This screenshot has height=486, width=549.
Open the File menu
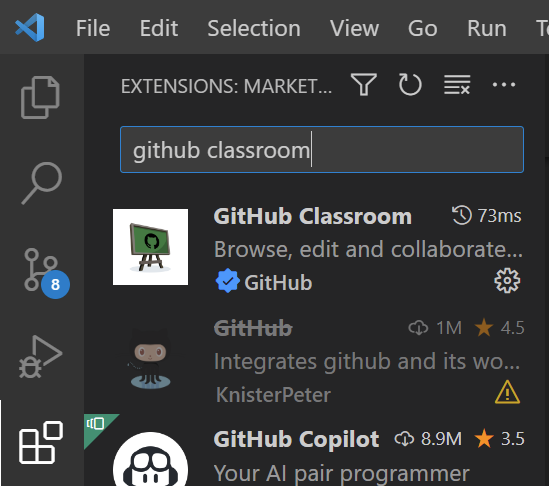pos(93,28)
